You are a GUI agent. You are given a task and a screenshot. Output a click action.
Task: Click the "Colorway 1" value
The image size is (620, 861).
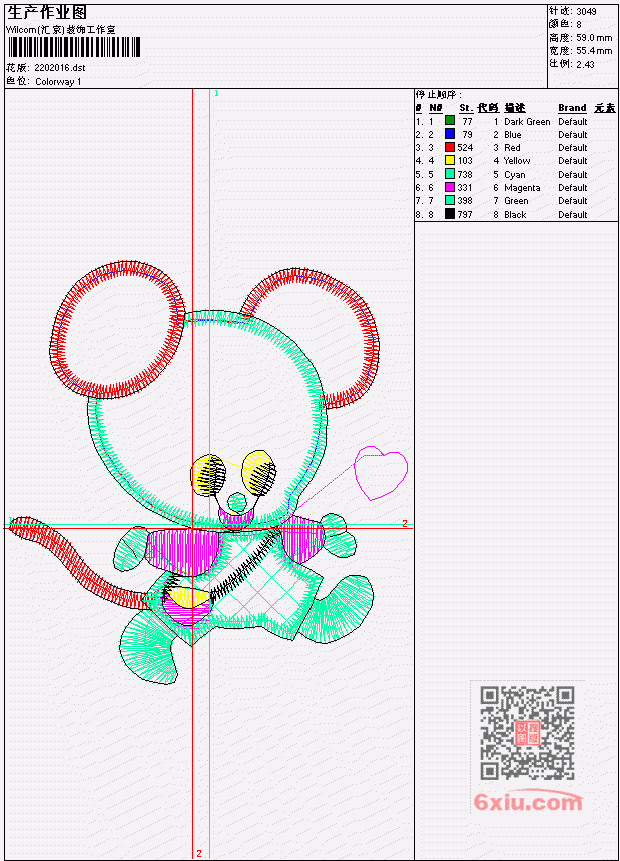[x=58, y=82]
